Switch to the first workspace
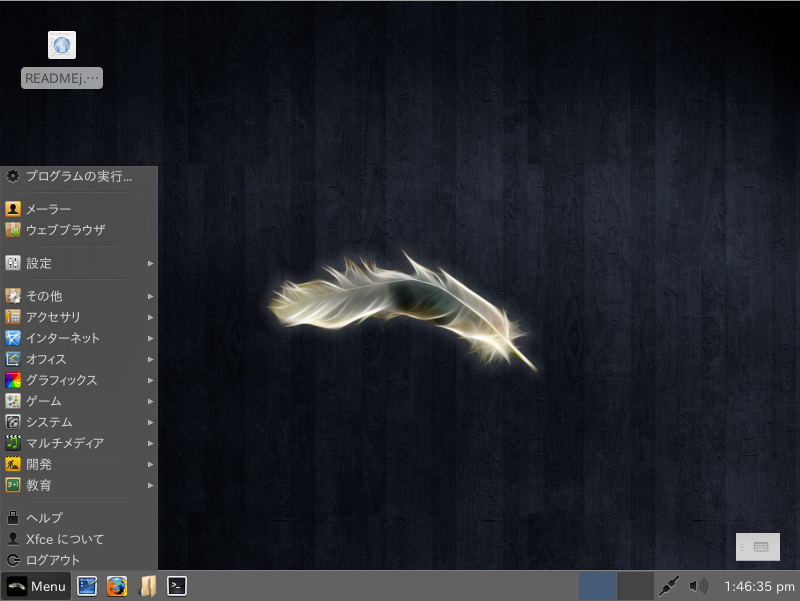This screenshot has height=601, width=800. [x=597, y=586]
